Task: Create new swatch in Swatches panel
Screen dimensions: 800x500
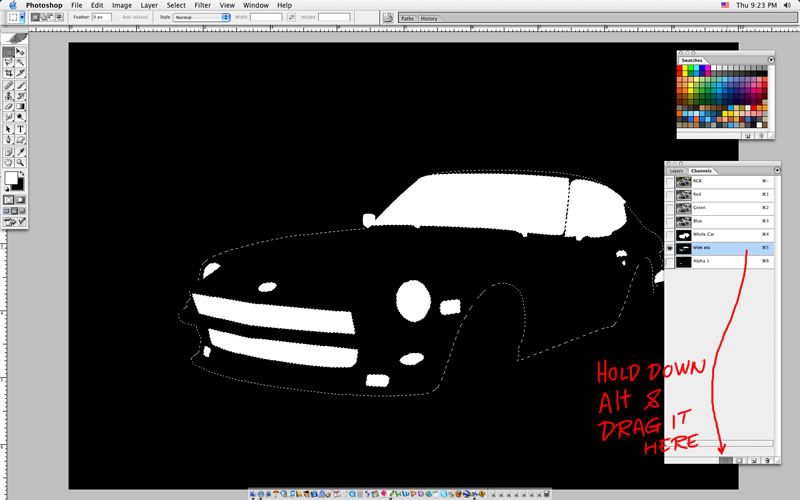Action: pos(746,134)
